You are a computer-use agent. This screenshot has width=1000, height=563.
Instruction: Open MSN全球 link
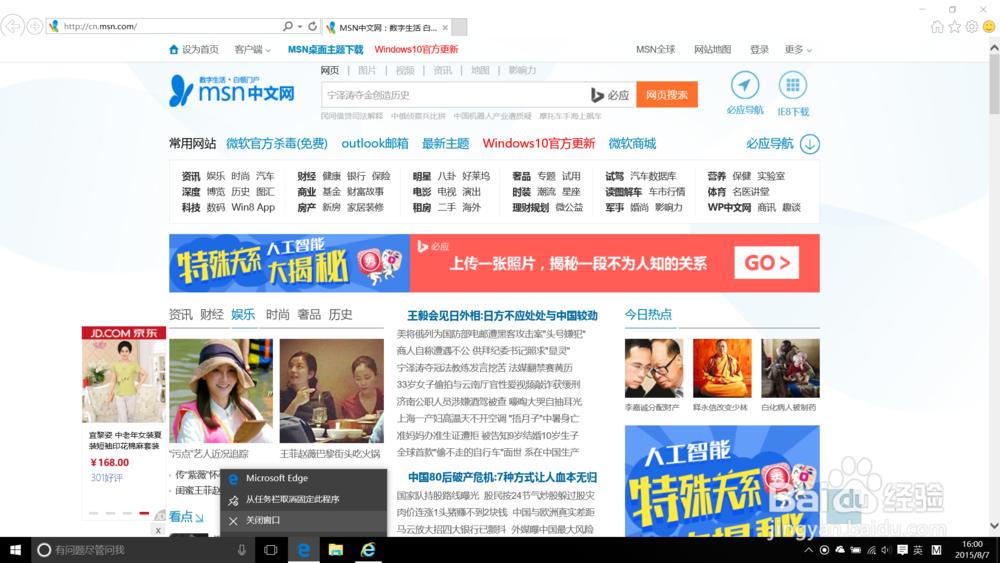655,49
